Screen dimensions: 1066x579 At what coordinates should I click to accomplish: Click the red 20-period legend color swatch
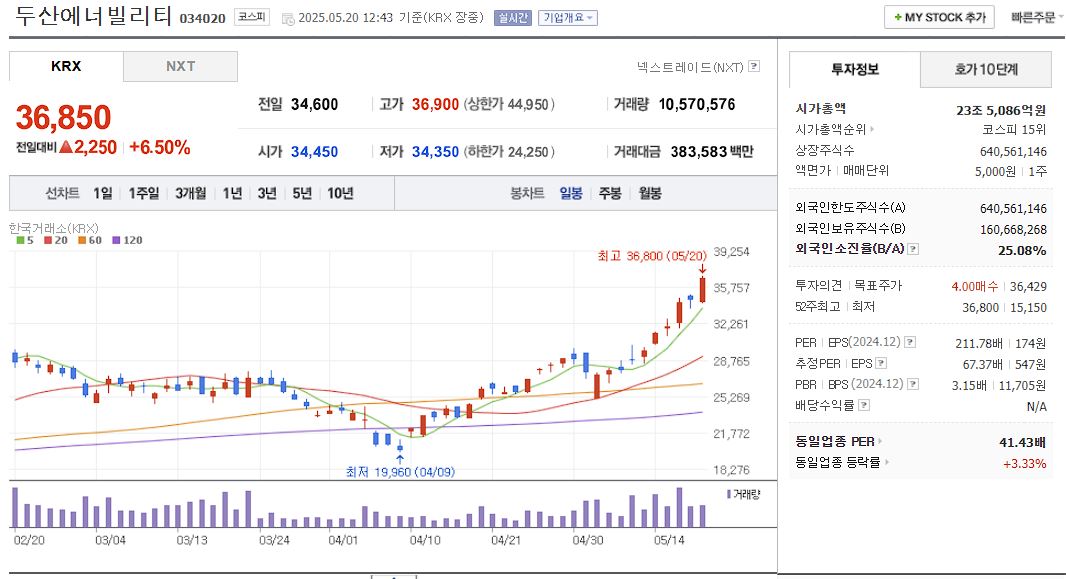click(47, 241)
